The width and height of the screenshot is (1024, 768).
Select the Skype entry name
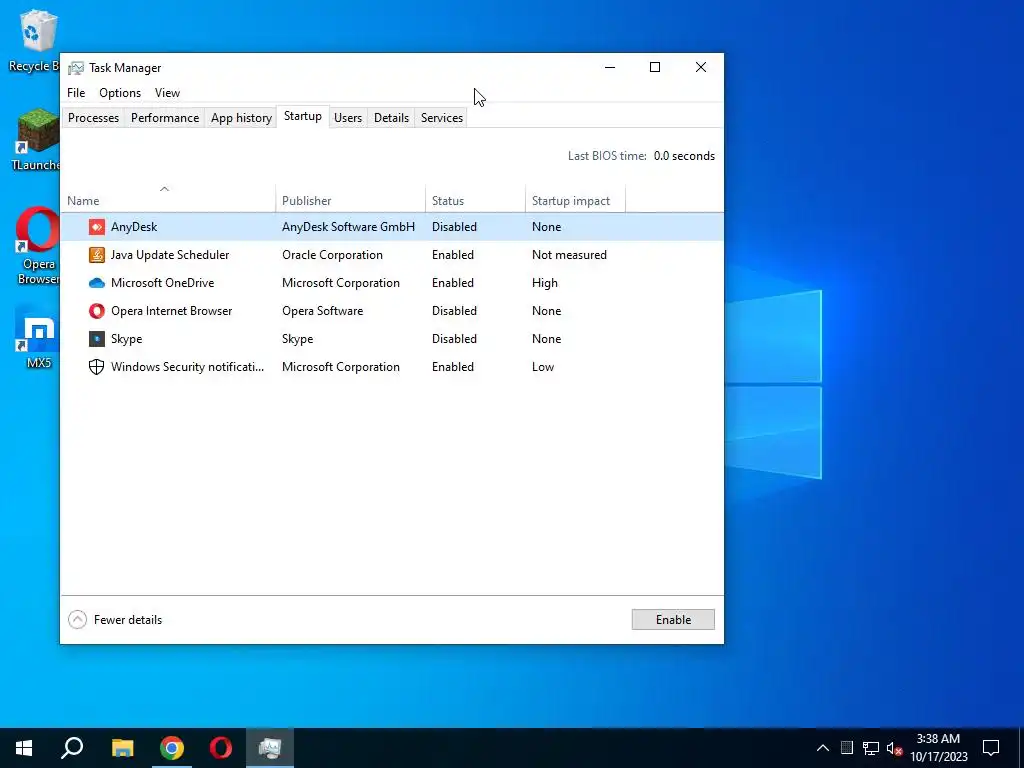click(x=127, y=339)
